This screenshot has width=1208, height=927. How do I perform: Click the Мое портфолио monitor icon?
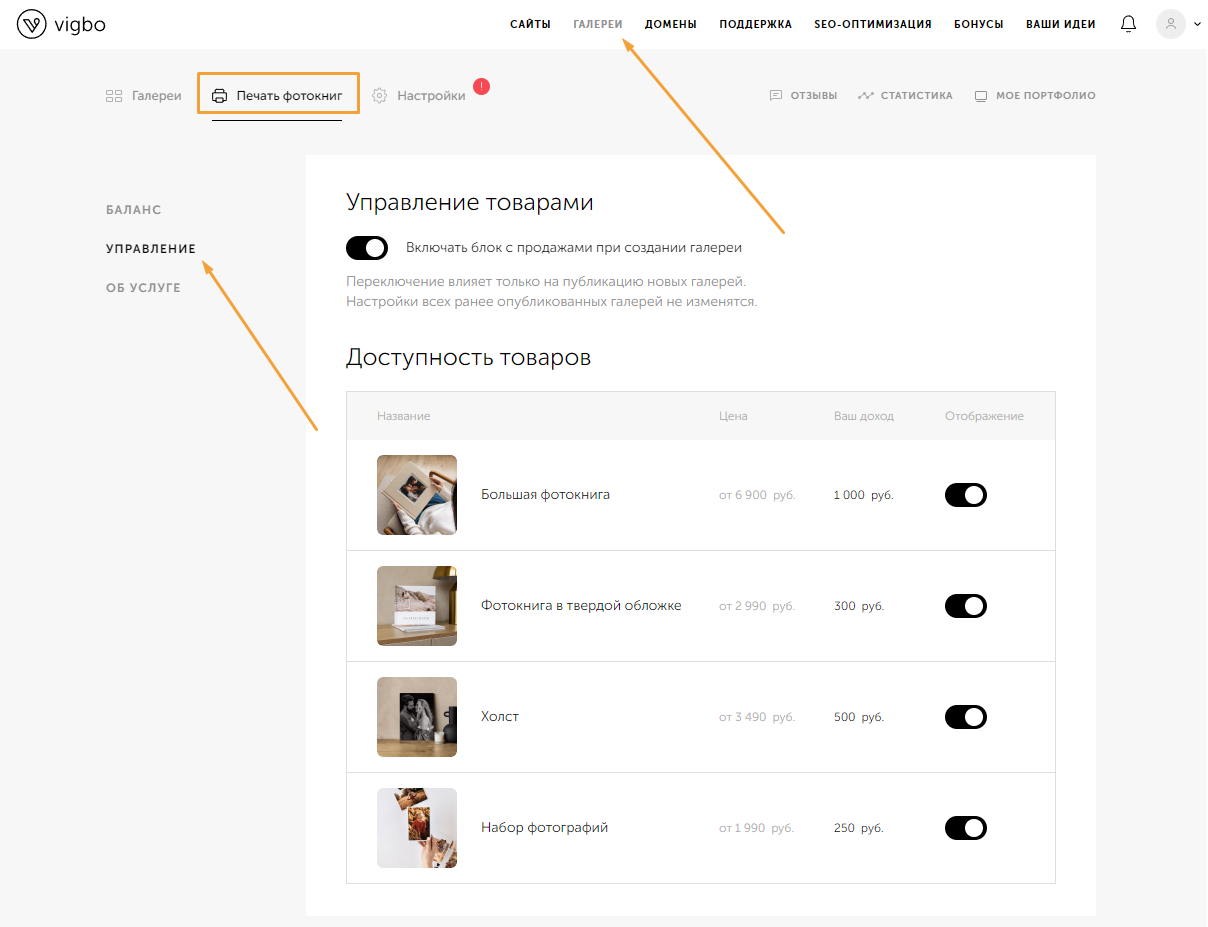[981, 96]
